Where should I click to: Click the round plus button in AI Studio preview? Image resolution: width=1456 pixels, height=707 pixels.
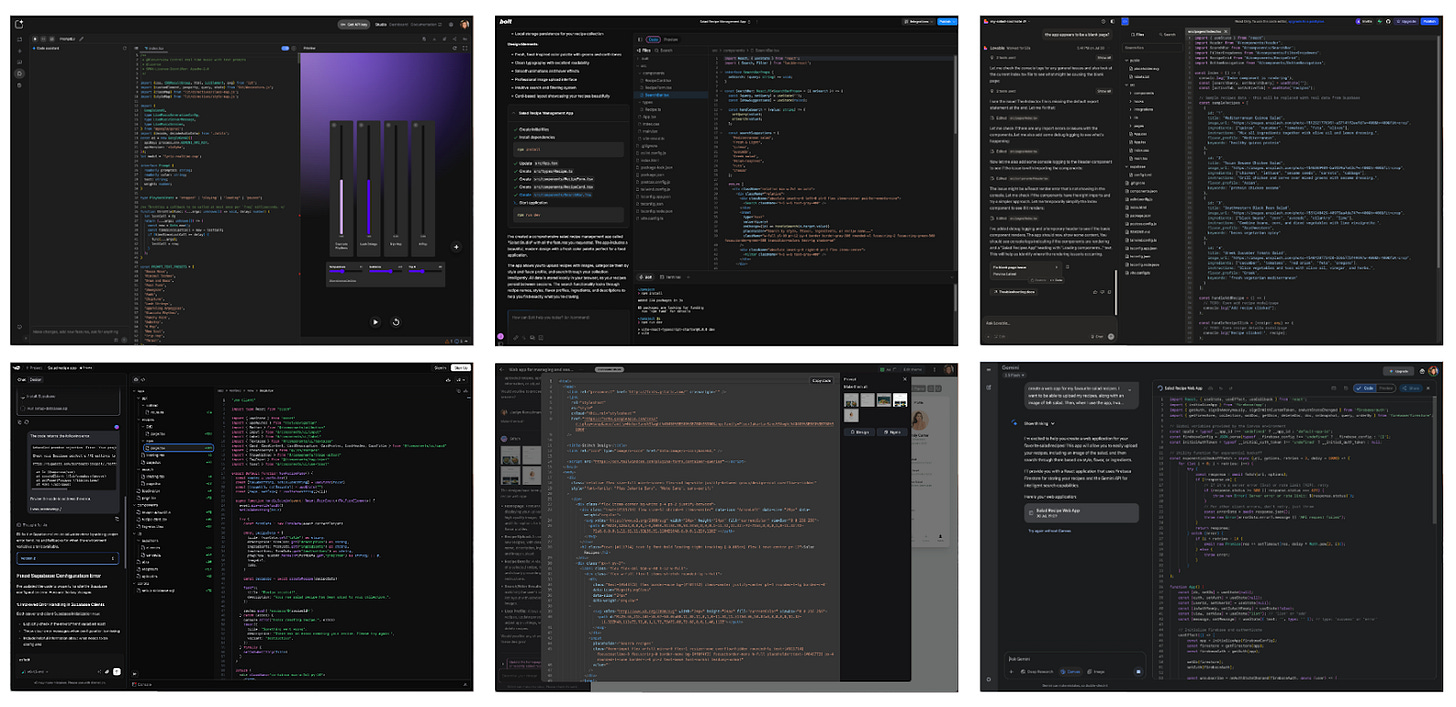point(456,247)
